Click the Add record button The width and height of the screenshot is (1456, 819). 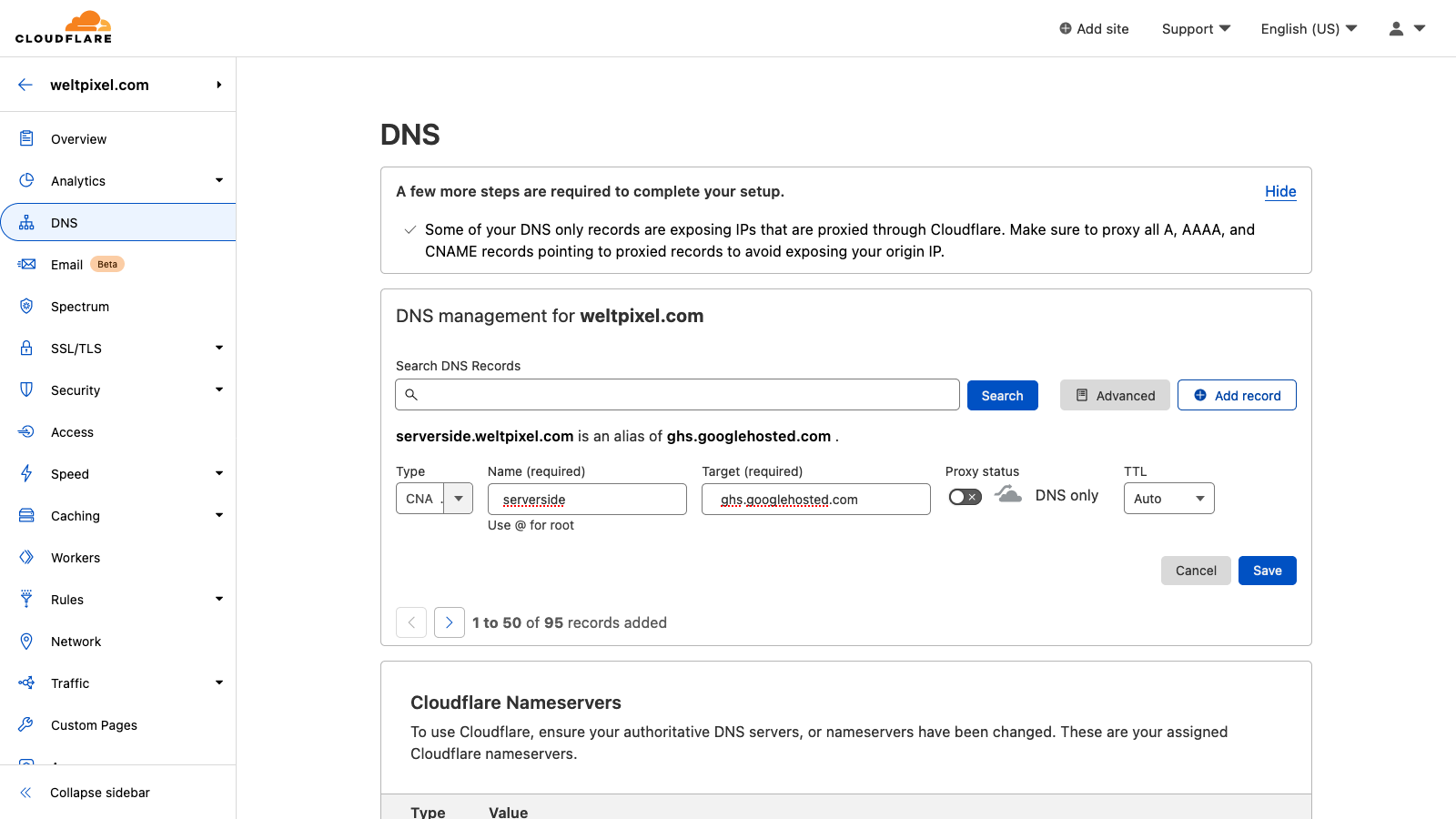click(1237, 395)
